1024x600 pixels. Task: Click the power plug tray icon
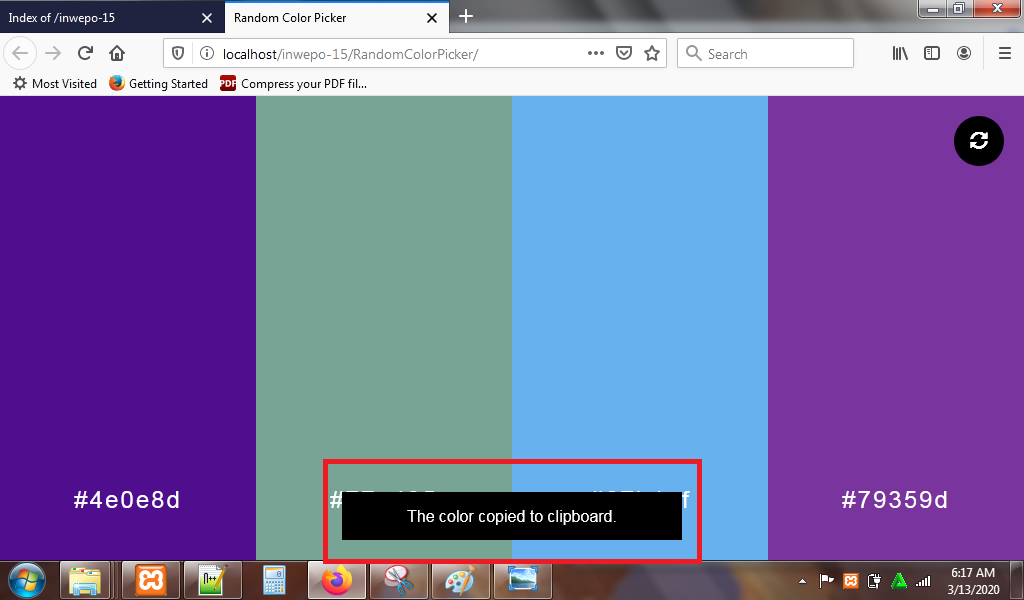click(874, 580)
